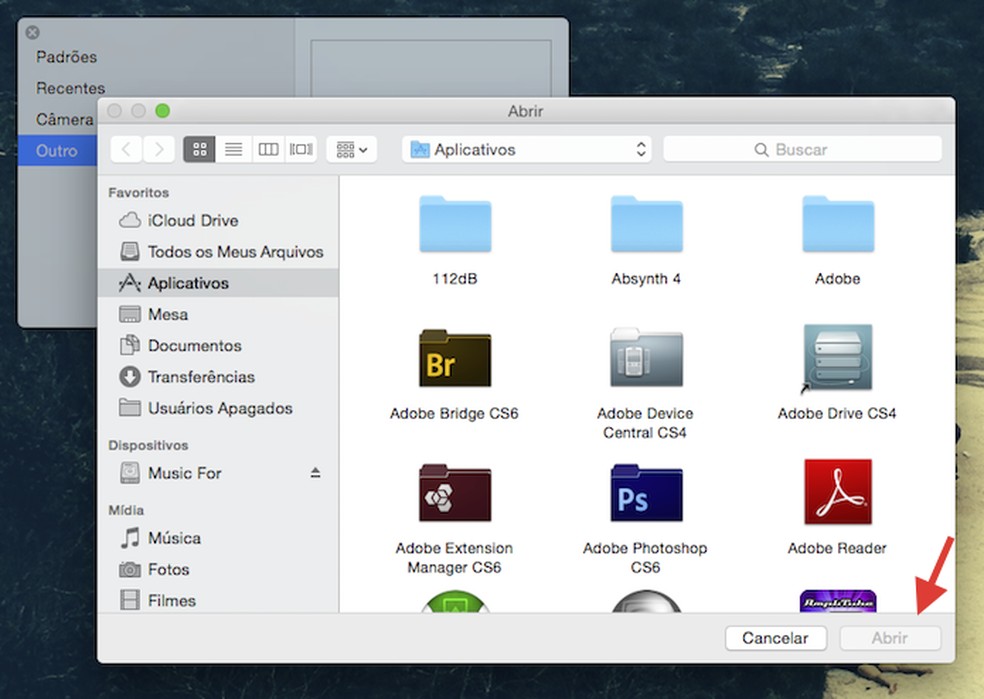Open the Adobe Reader application
Viewport: 984px width, 699px height.
tap(837, 492)
